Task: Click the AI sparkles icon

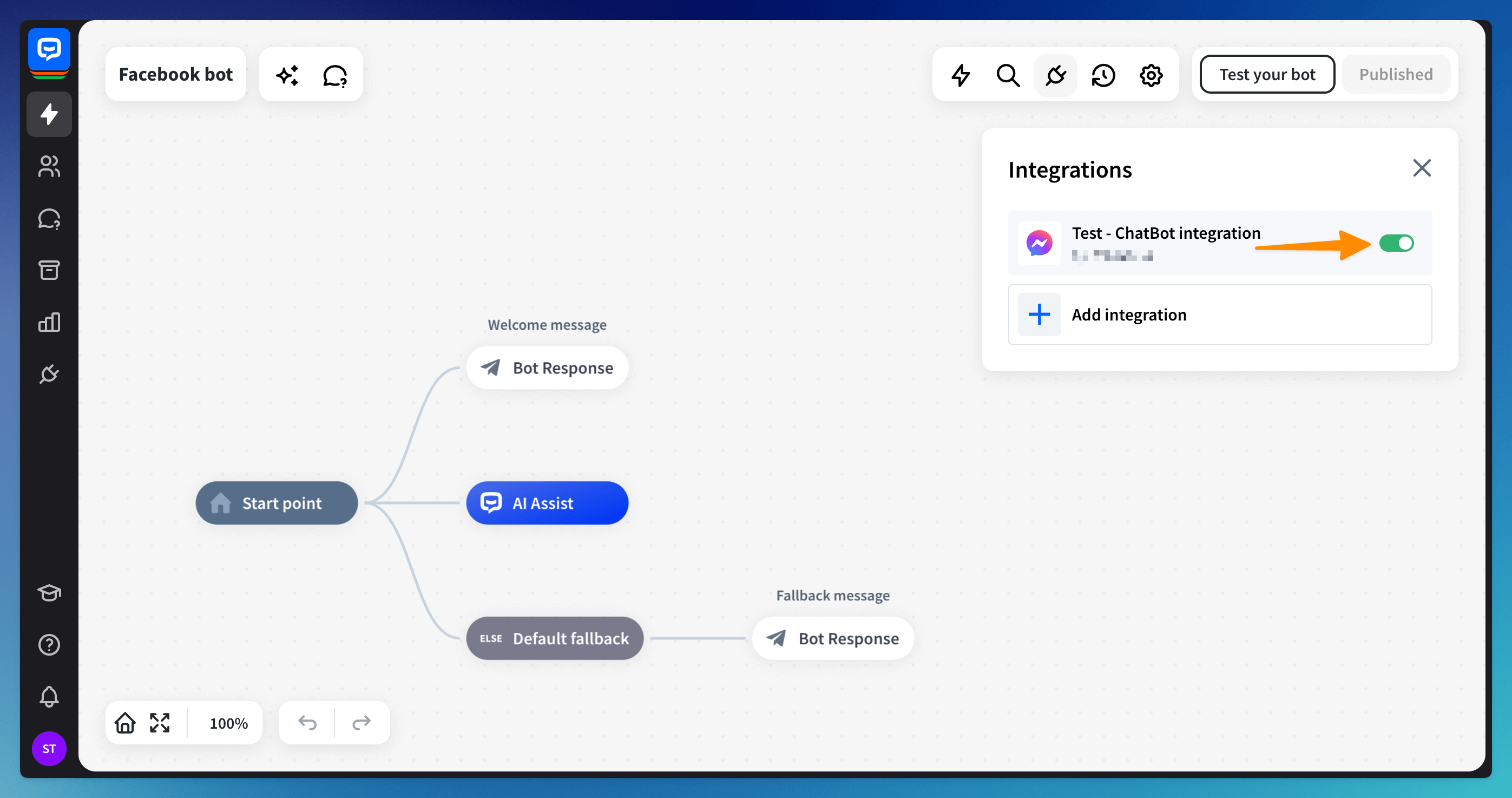Action: (287, 75)
